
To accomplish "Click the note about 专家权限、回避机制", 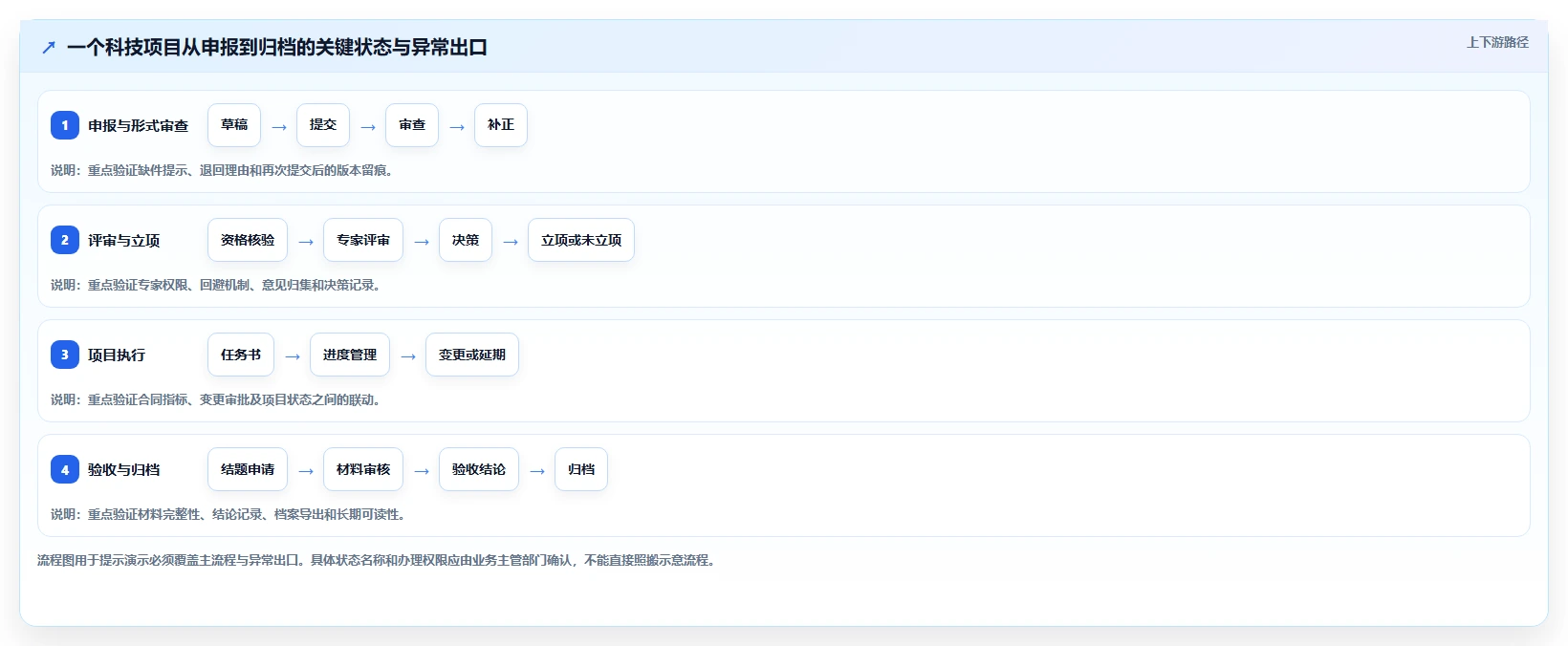I will 216,285.
